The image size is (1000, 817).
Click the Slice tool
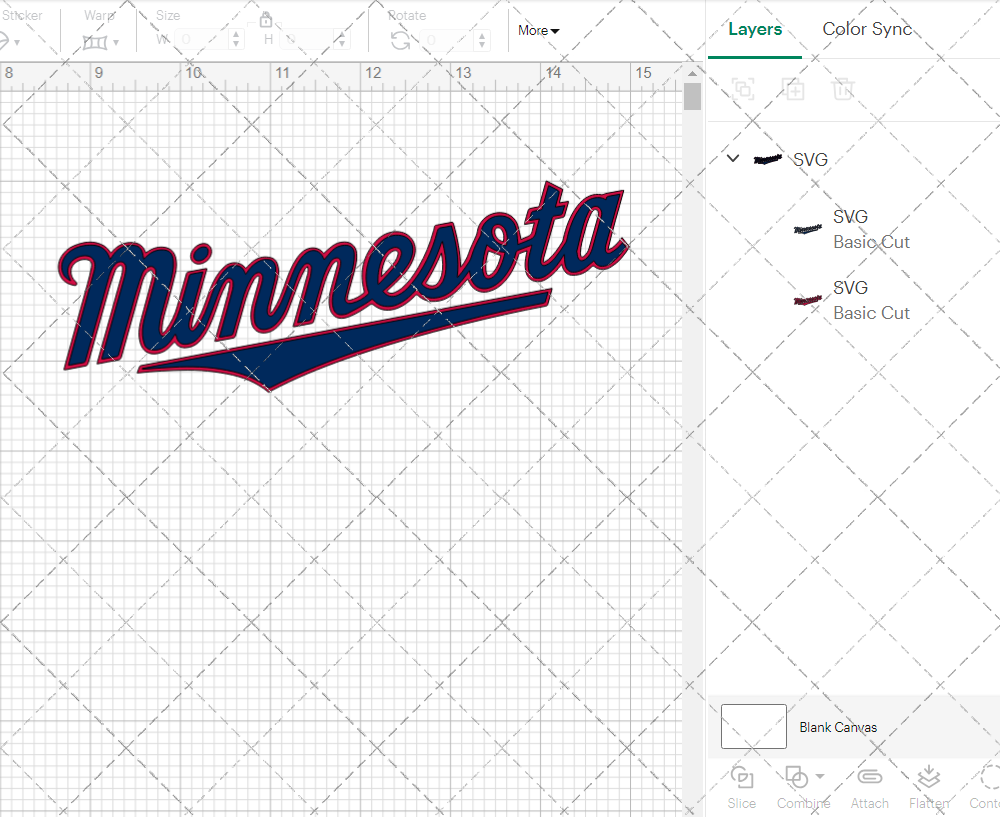click(742, 788)
